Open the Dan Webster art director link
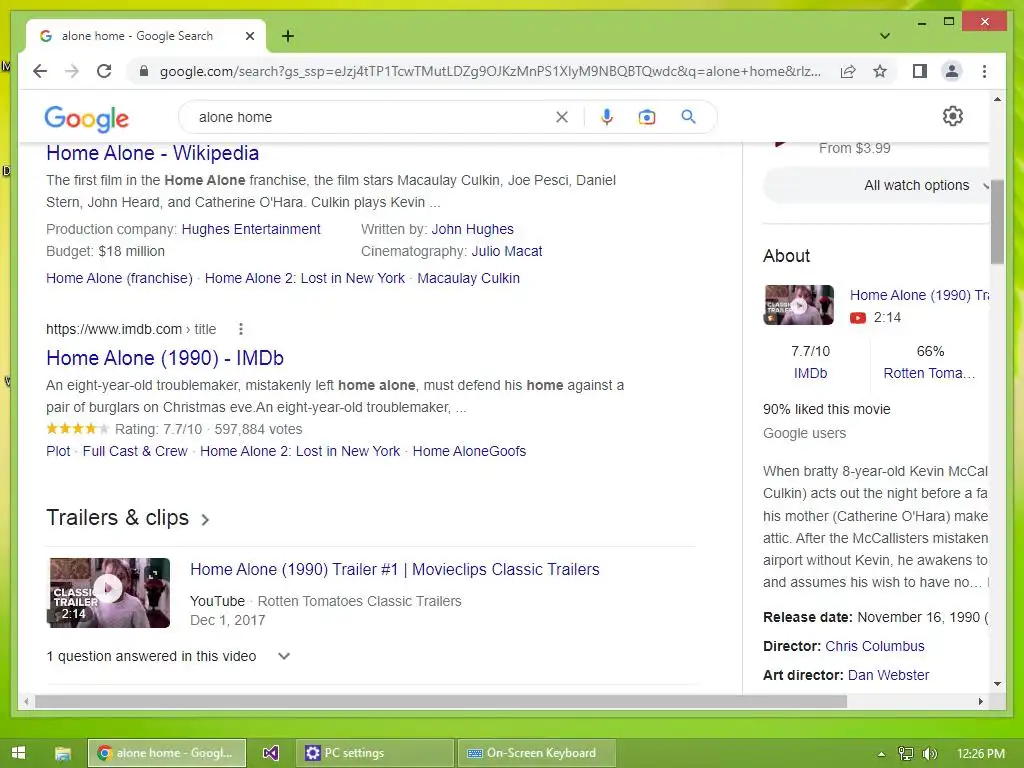Viewport: 1024px width, 768px height. click(x=888, y=675)
